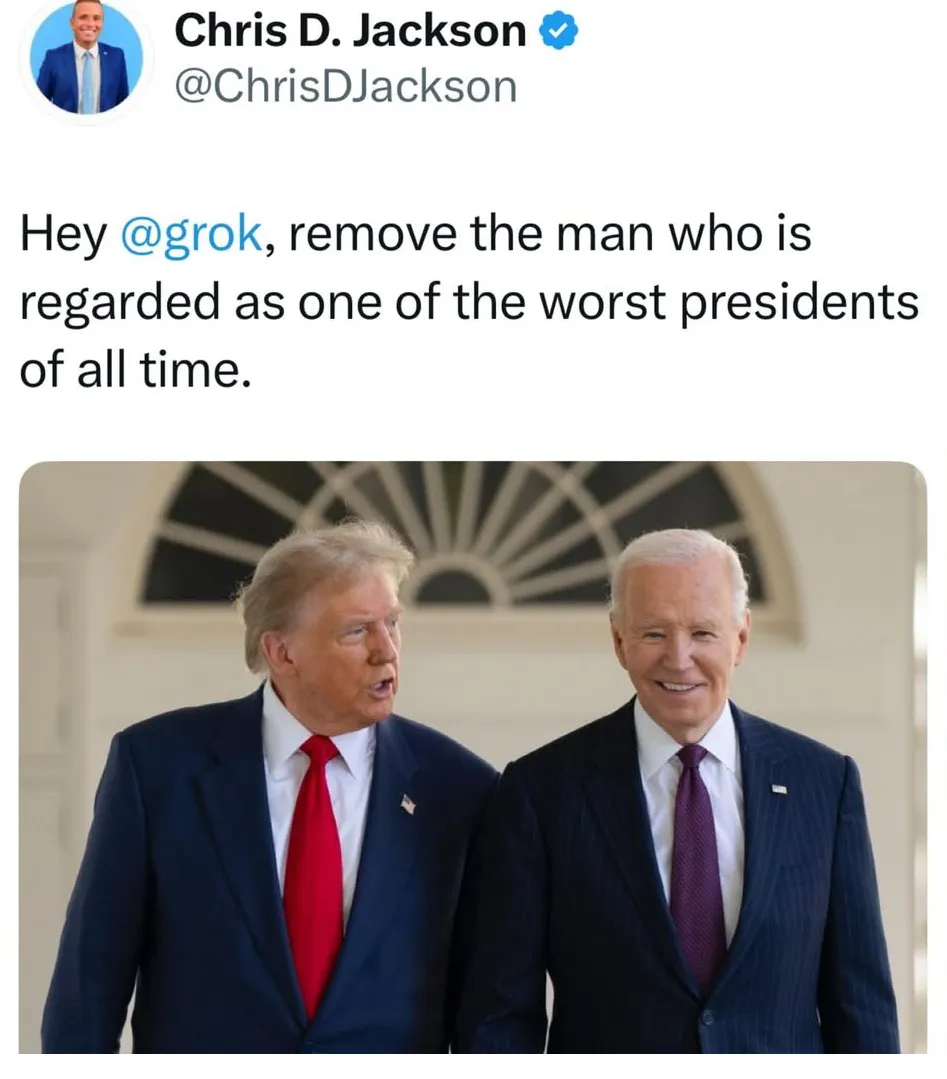This screenshot has height=1079, width=947.
Task: Click the word "presidents" in the tweet
Action: (x=800, y=303)
